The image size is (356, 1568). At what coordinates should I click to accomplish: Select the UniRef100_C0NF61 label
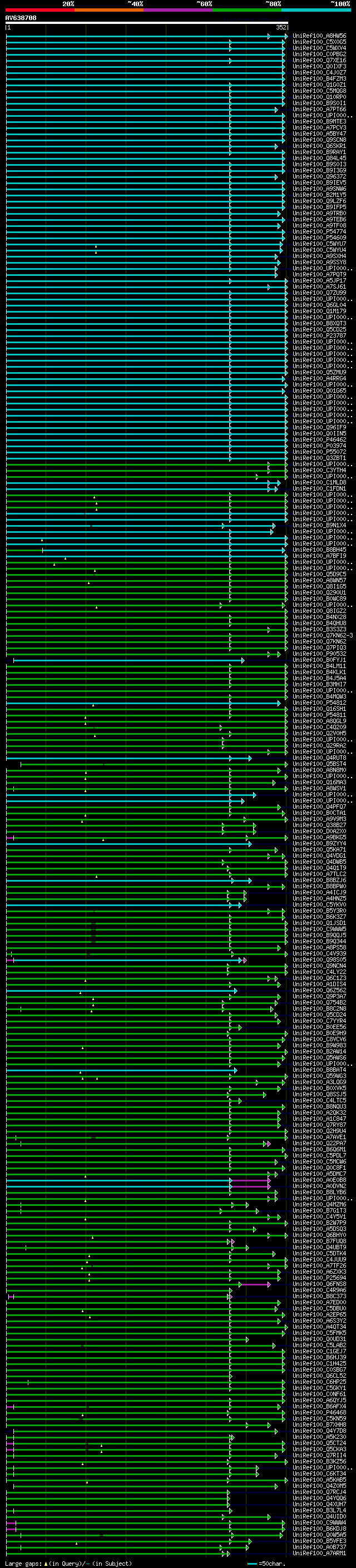point(319,1394)
